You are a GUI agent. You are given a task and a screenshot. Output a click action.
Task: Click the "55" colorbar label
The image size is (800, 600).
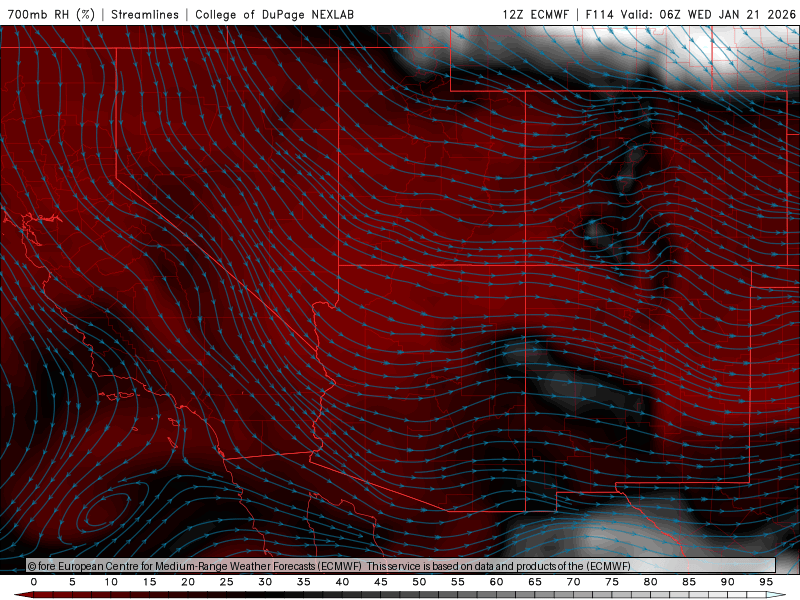[x=458, y=582]
